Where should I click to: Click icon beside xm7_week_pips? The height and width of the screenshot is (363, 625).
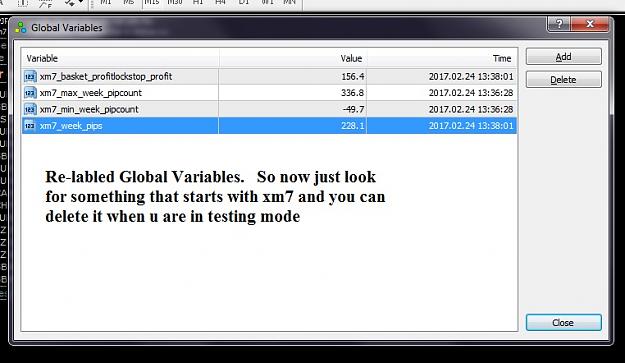30,126
